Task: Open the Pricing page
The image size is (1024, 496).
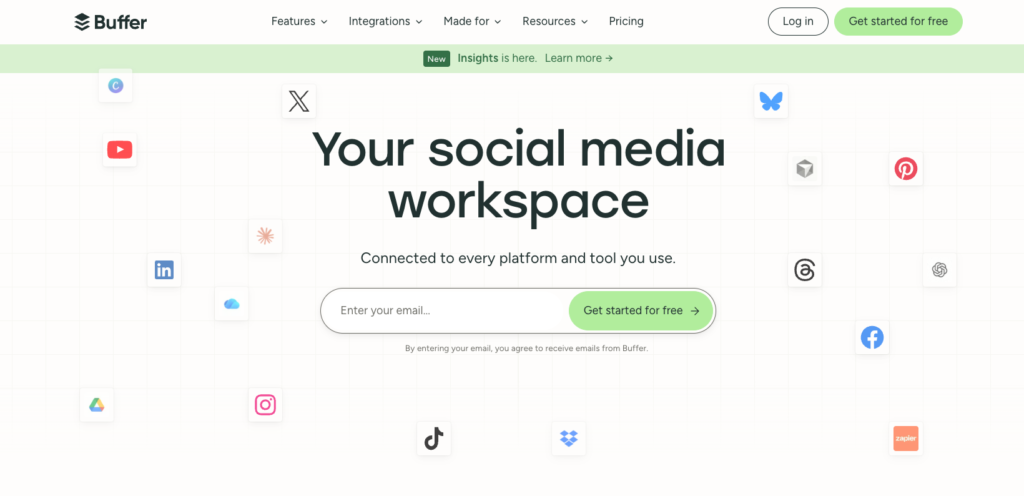Action: point(626,22)
